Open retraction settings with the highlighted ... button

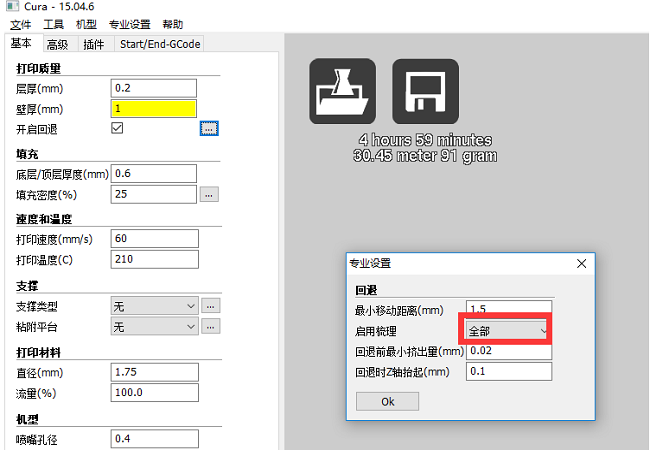click(209, 129)
